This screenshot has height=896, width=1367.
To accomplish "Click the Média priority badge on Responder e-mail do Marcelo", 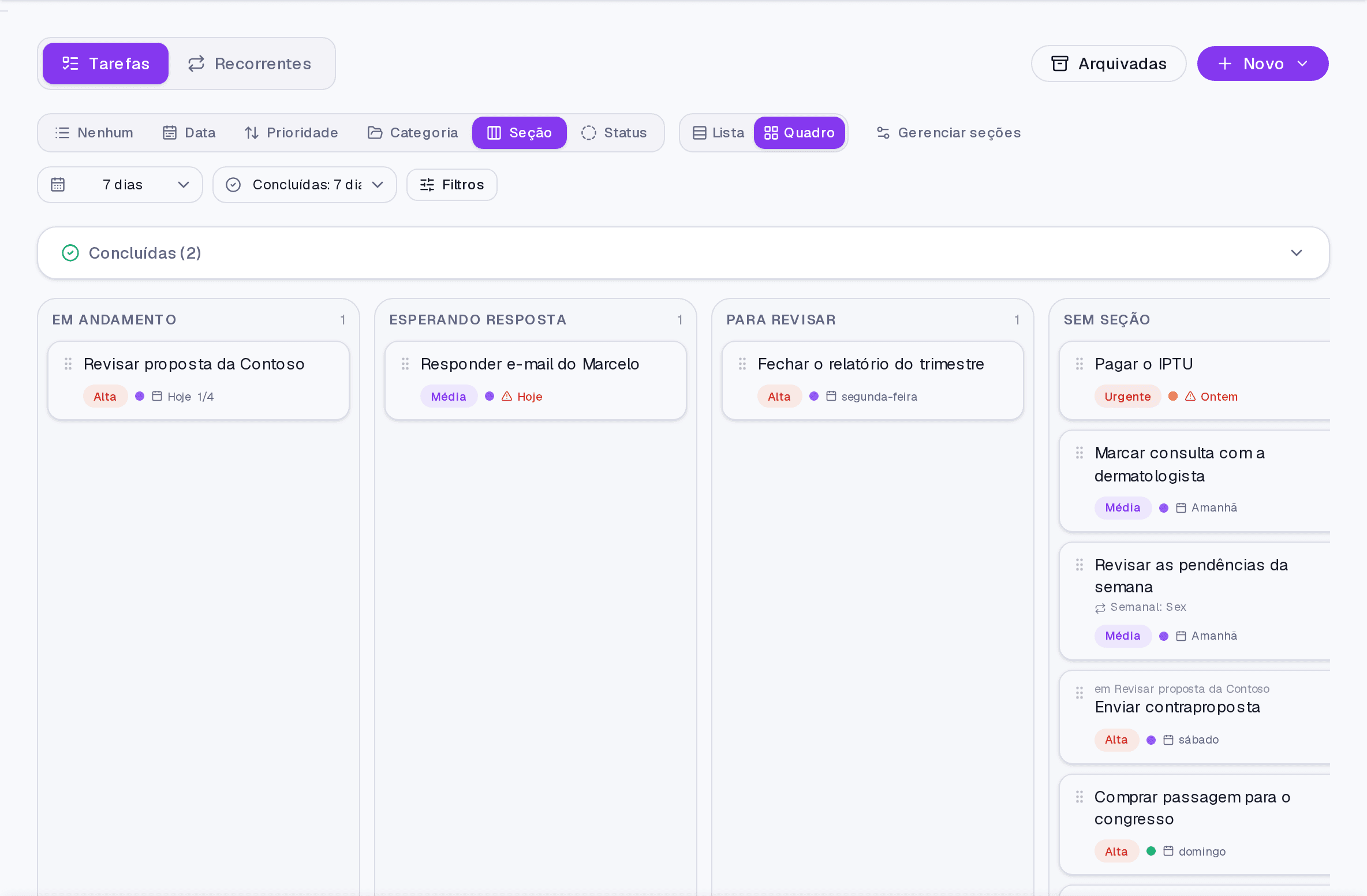I will [x=449, y=397].
